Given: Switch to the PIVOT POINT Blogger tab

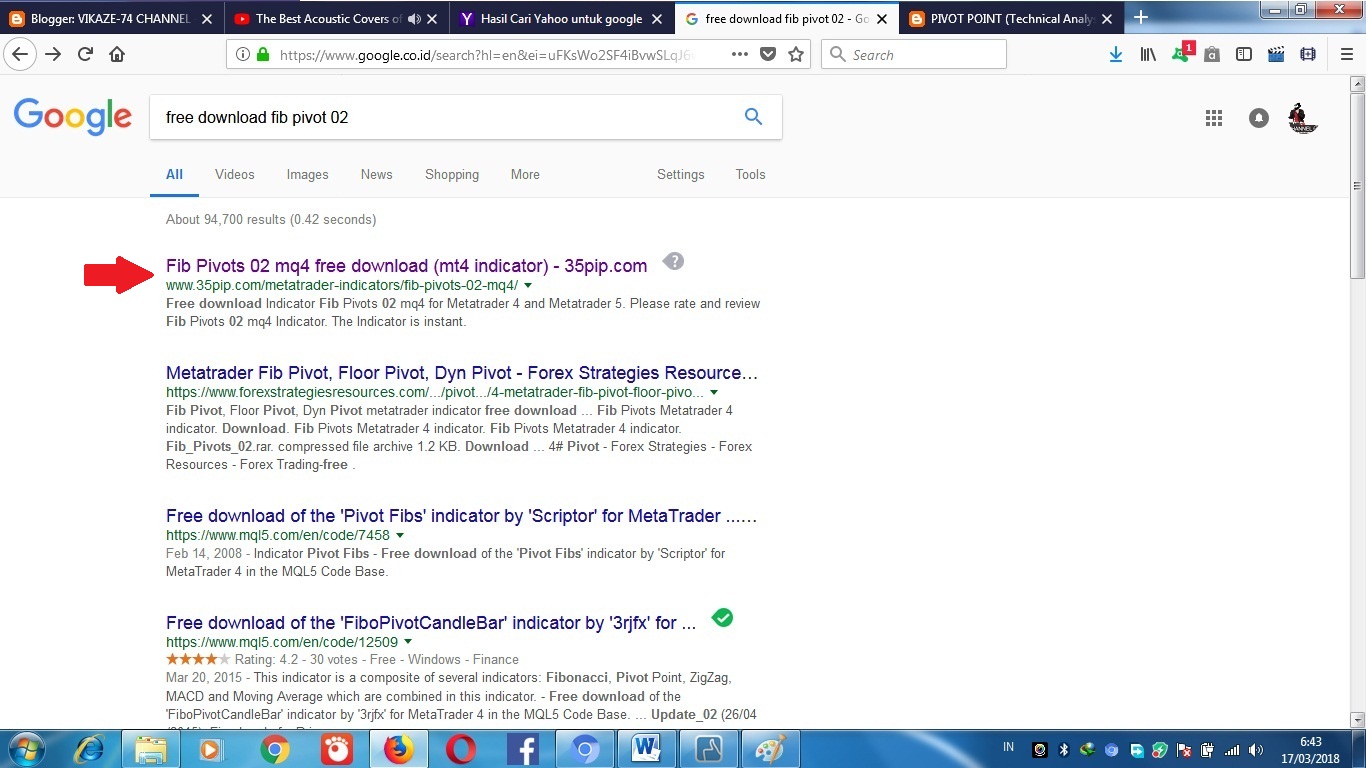Looking at the screenshot, I should 1012,18.
